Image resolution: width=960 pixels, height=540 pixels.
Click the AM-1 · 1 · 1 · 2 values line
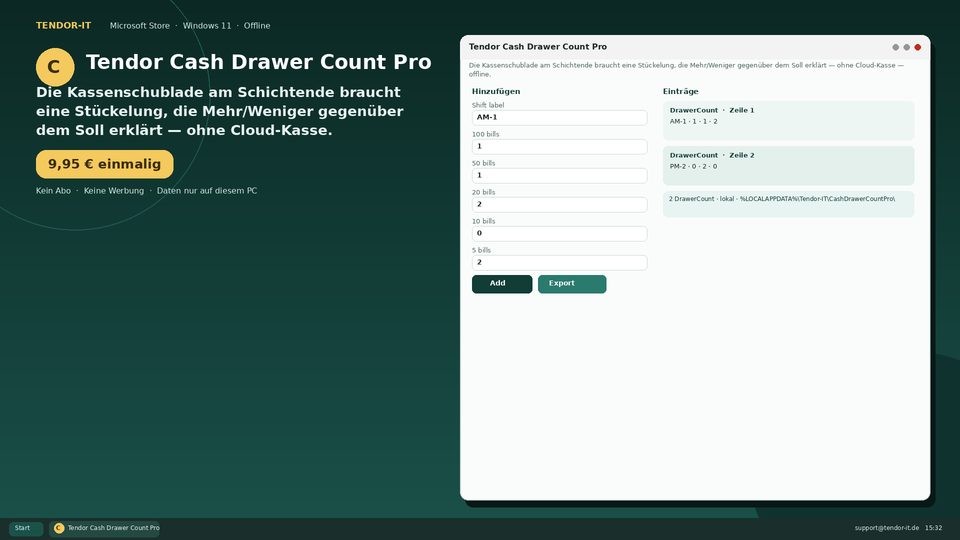point(694,121)
